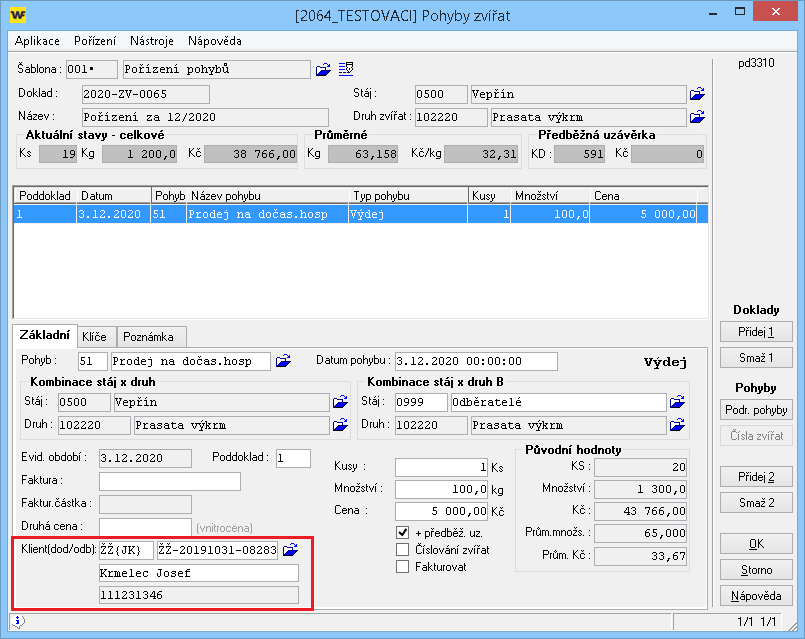The width and height of the screenshot is (805, 639).
Task: Open Stáj lookup beside Vepřín in combination
Action: (341, 402)
